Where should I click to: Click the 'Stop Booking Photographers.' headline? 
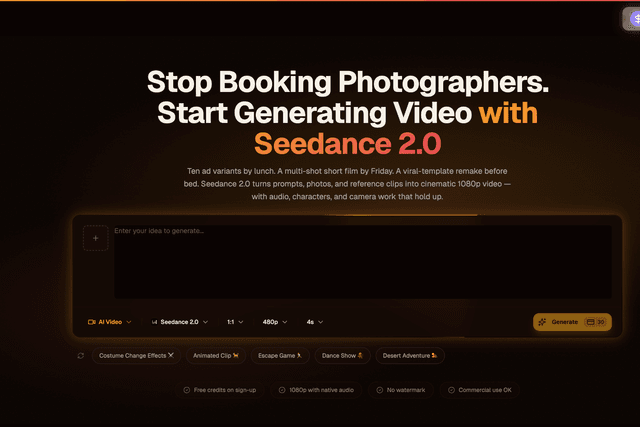point(348,82)
